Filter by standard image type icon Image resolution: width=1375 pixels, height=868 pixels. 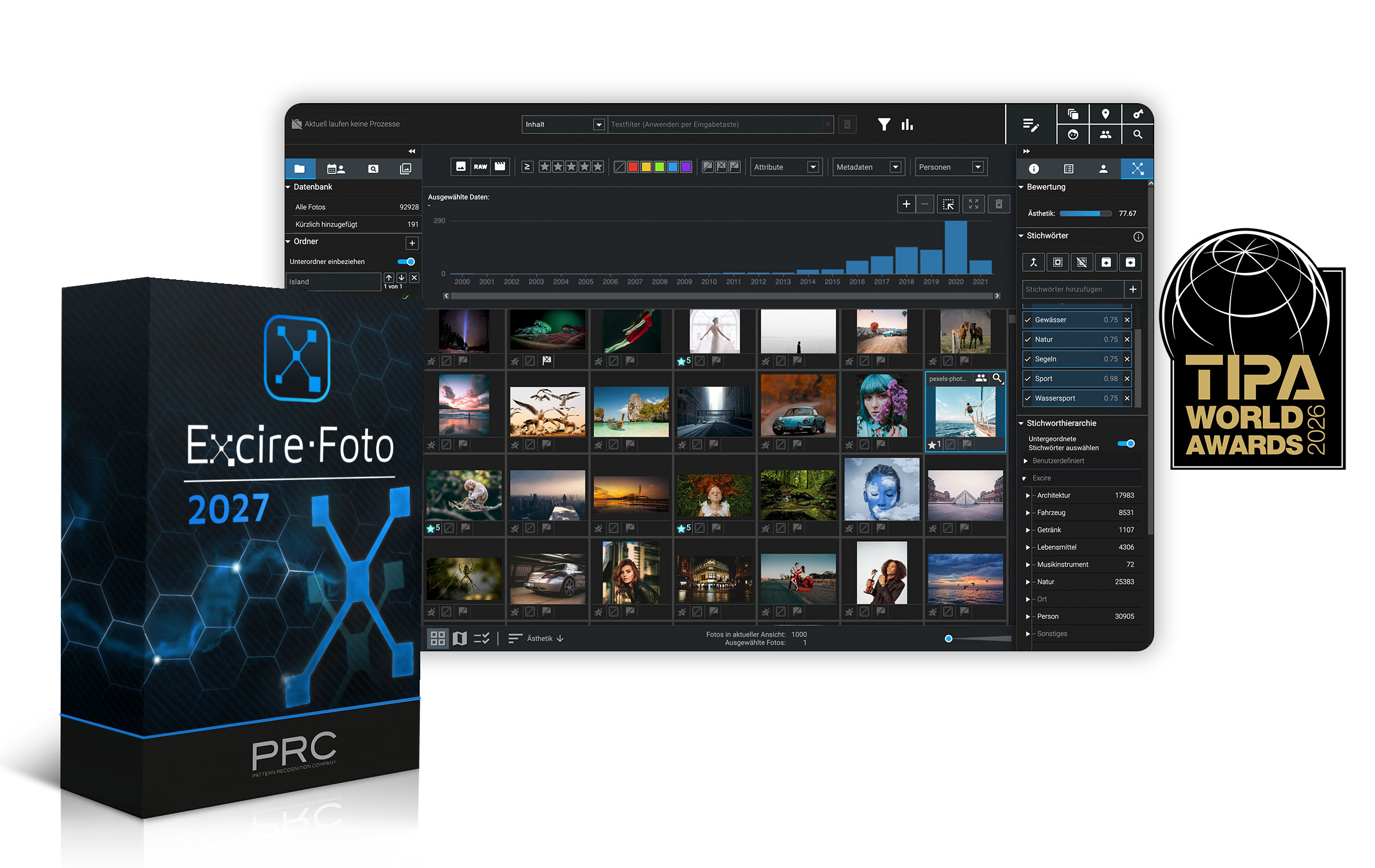point(461,167)
